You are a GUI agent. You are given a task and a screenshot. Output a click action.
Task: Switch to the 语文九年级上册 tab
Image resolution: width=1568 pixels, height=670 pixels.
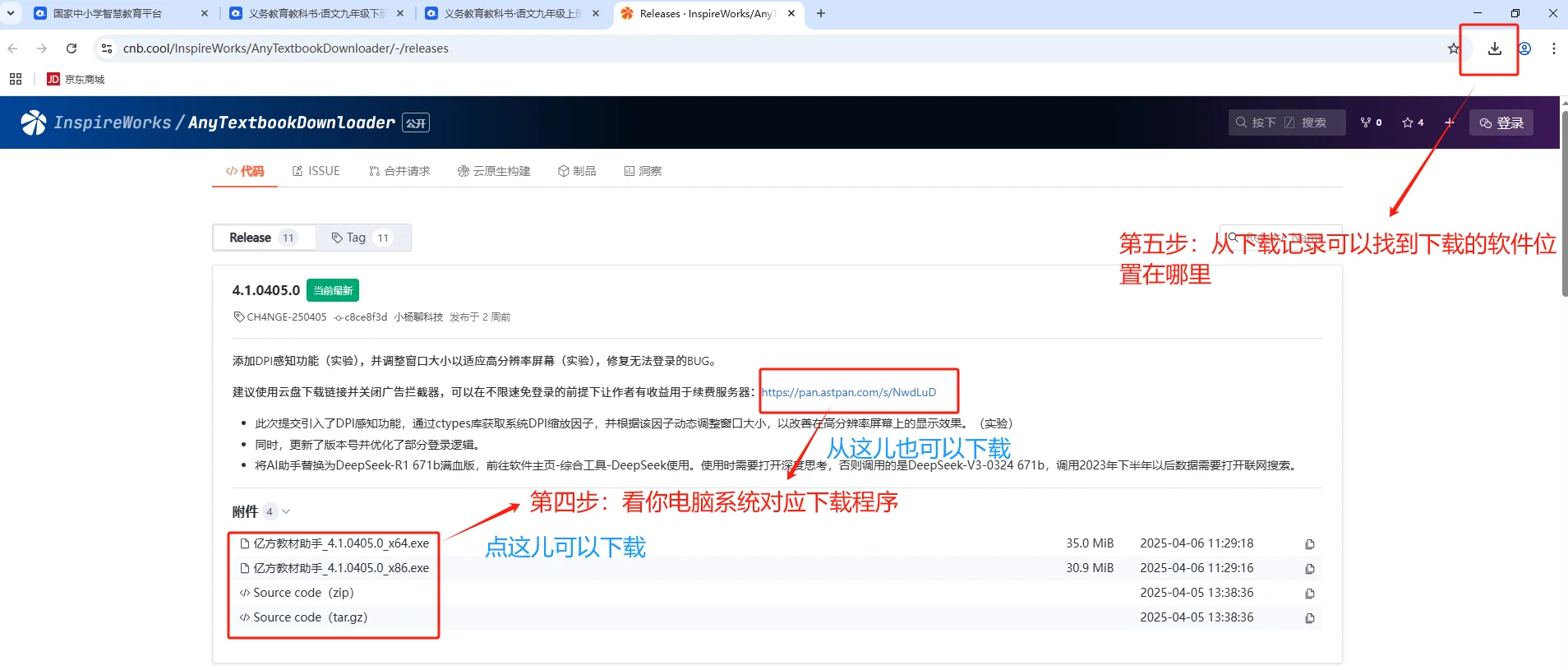(512, 13)
